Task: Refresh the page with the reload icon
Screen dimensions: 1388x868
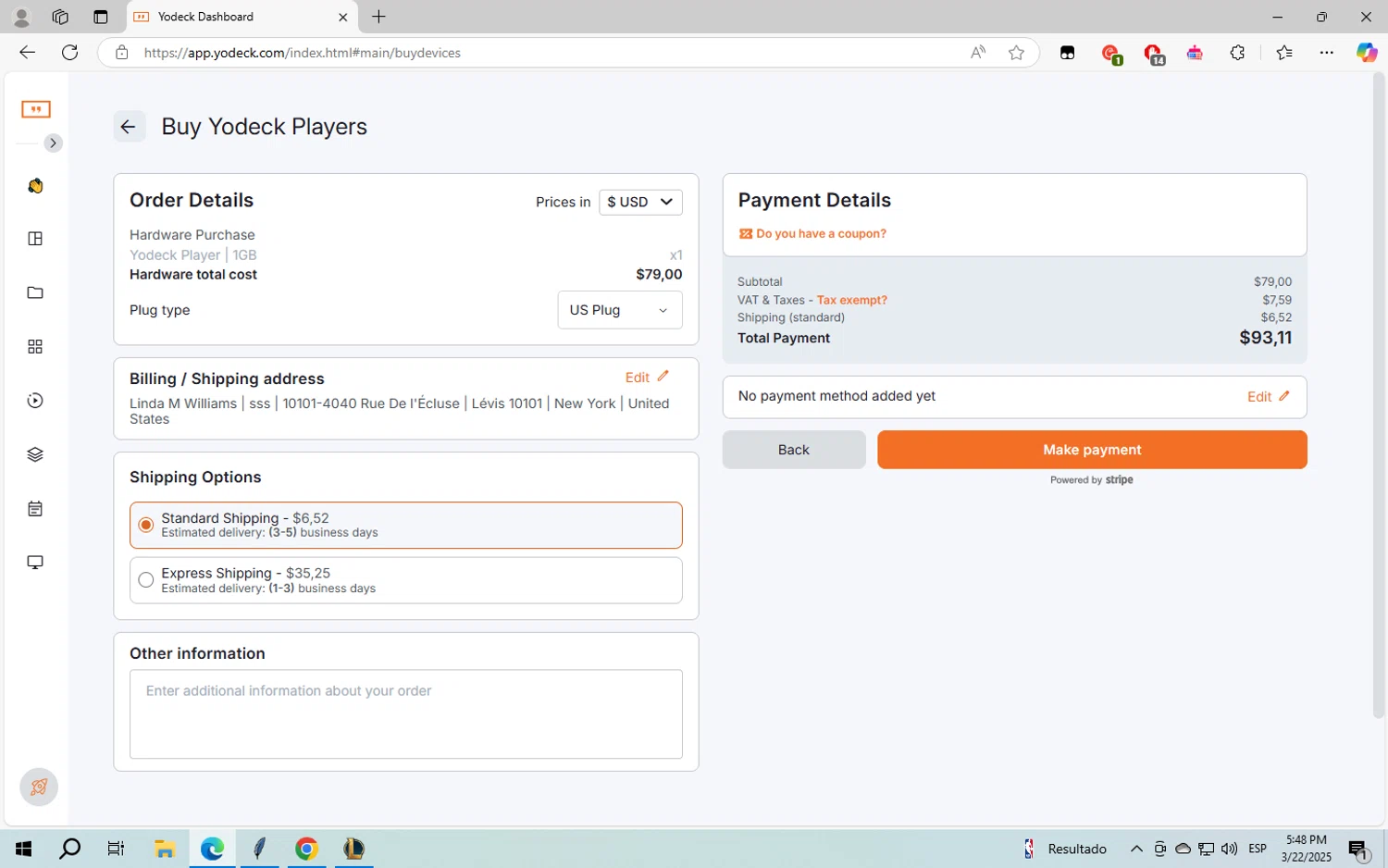Action: [x=69, y=53]
